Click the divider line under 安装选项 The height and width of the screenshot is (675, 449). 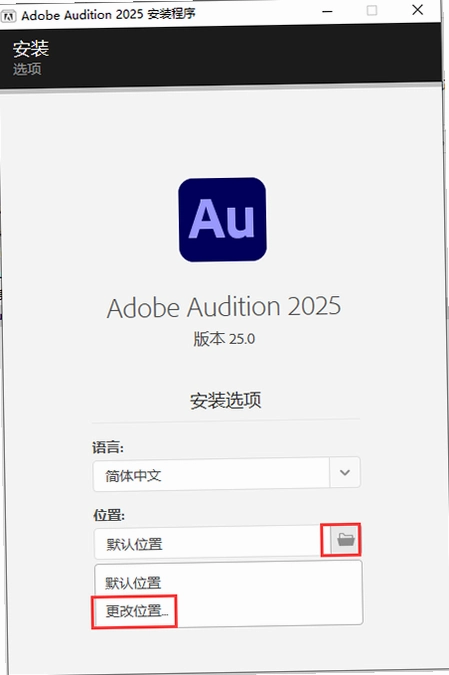[226, 419]
